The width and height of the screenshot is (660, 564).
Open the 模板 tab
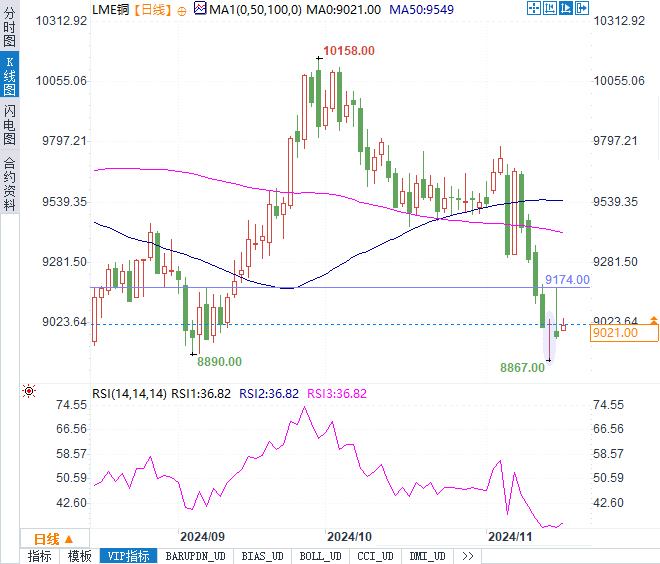(x=80, y=556)
